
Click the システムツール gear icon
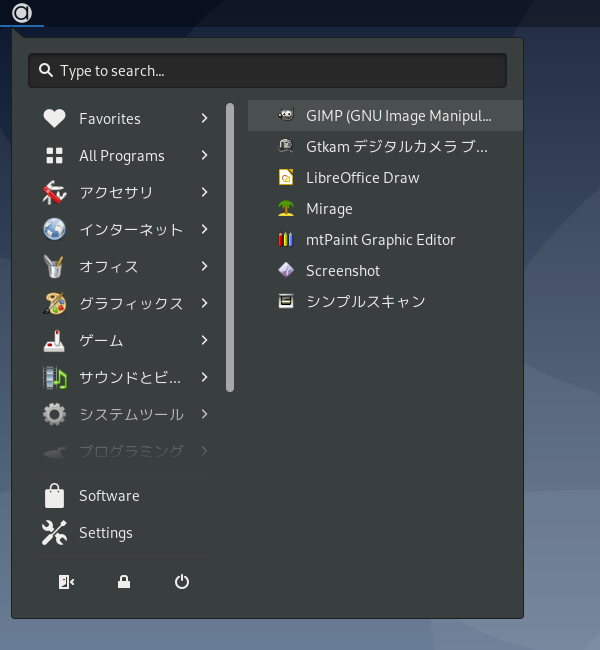coord(54,414)
